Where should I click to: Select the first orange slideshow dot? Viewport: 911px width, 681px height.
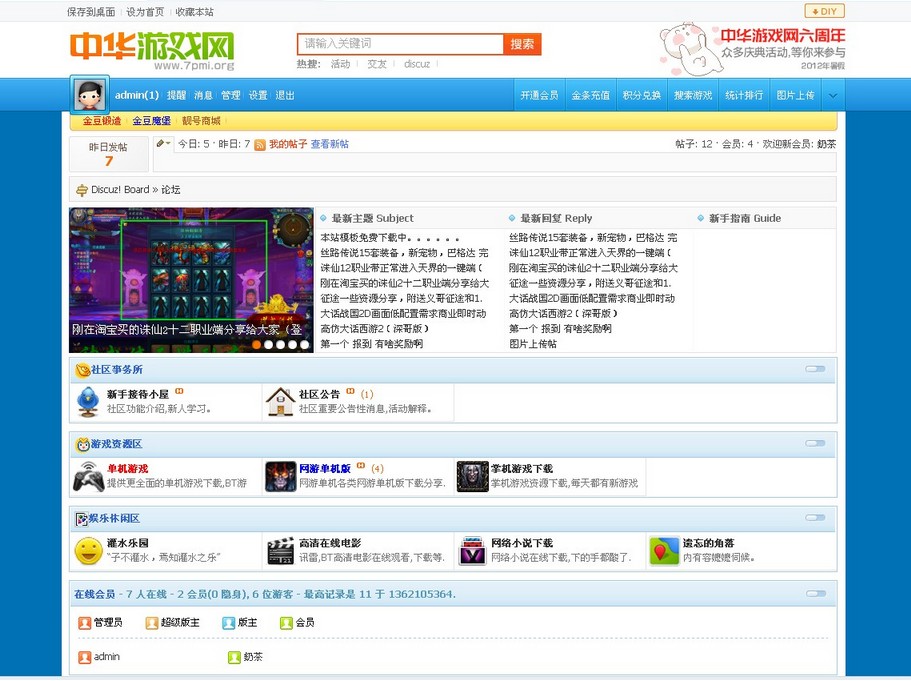coord(256,345)
